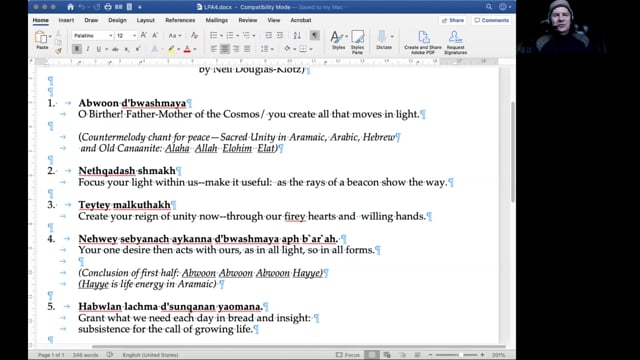Open the Layout tab
640x360 pixels.
click(145, 20)
